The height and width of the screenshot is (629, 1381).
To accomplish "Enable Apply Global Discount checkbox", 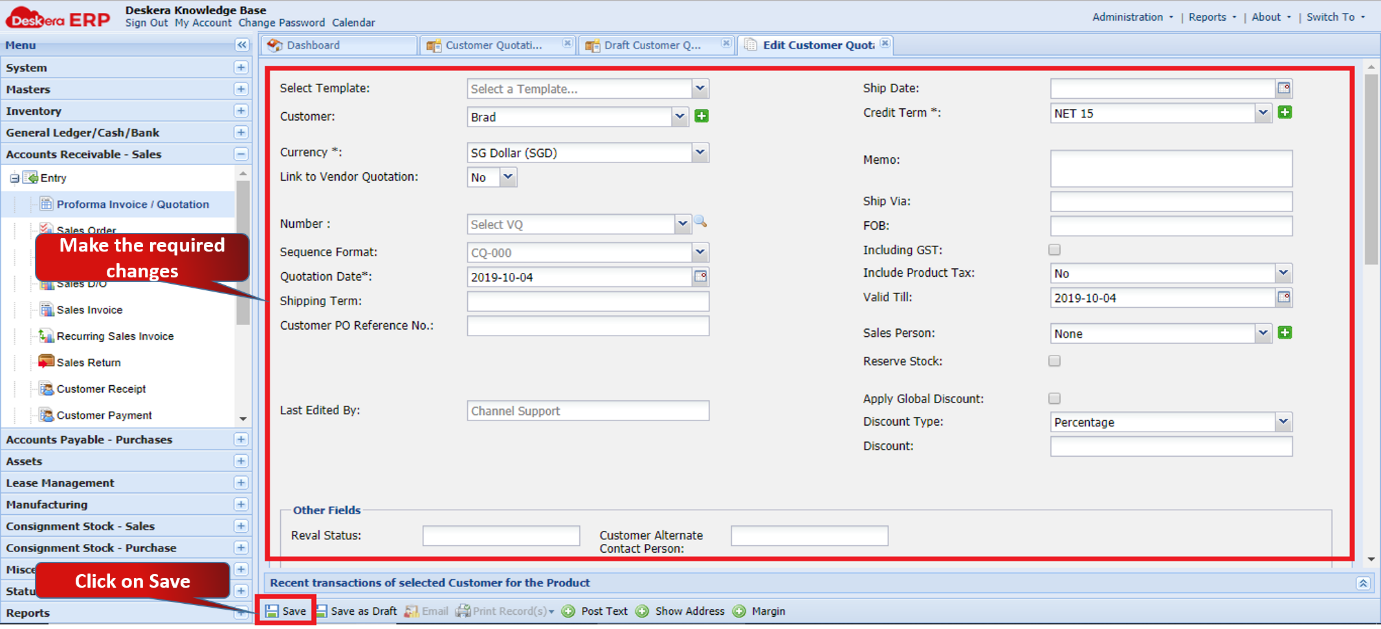I will point(1055,398).
